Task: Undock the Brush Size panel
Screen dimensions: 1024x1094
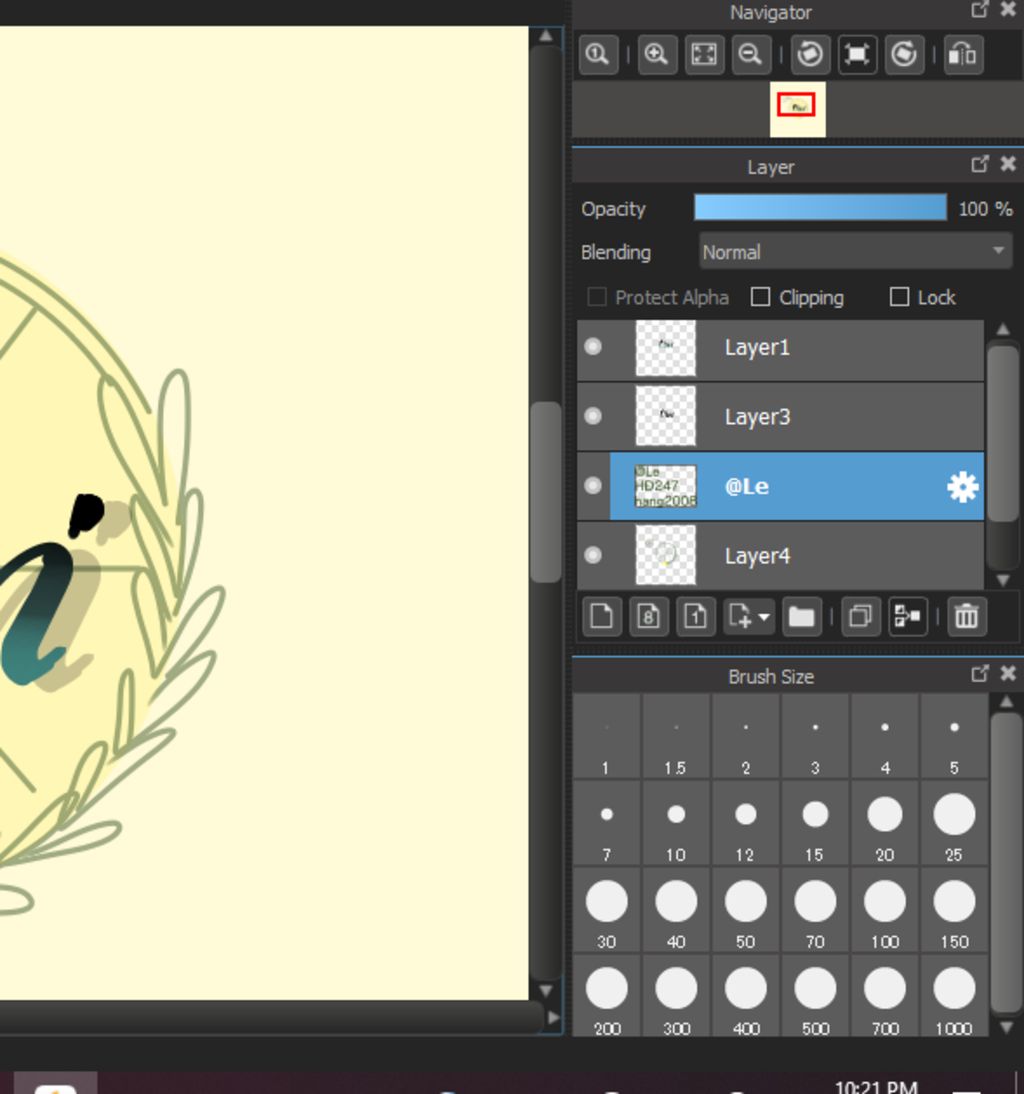Action: click(x=979, y=673)
